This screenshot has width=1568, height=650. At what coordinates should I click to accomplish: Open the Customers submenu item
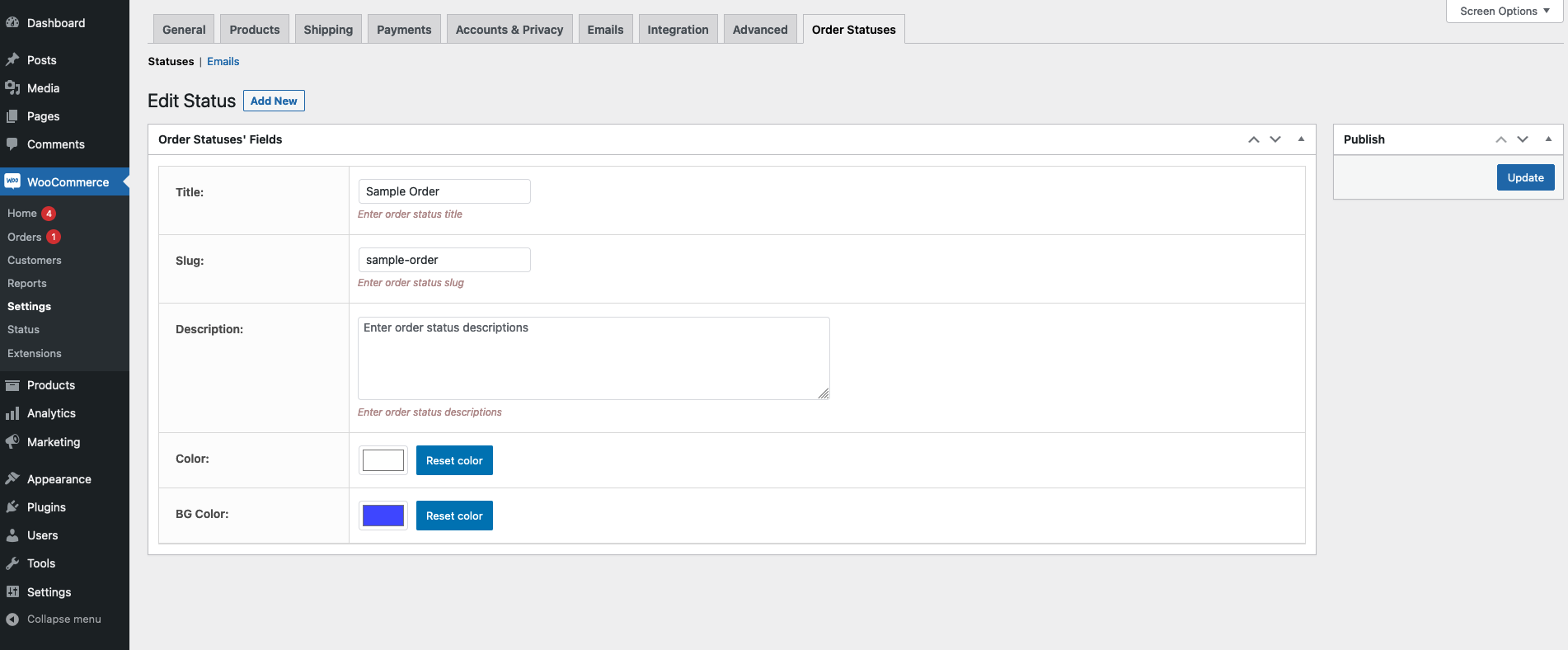click(35, 260)
